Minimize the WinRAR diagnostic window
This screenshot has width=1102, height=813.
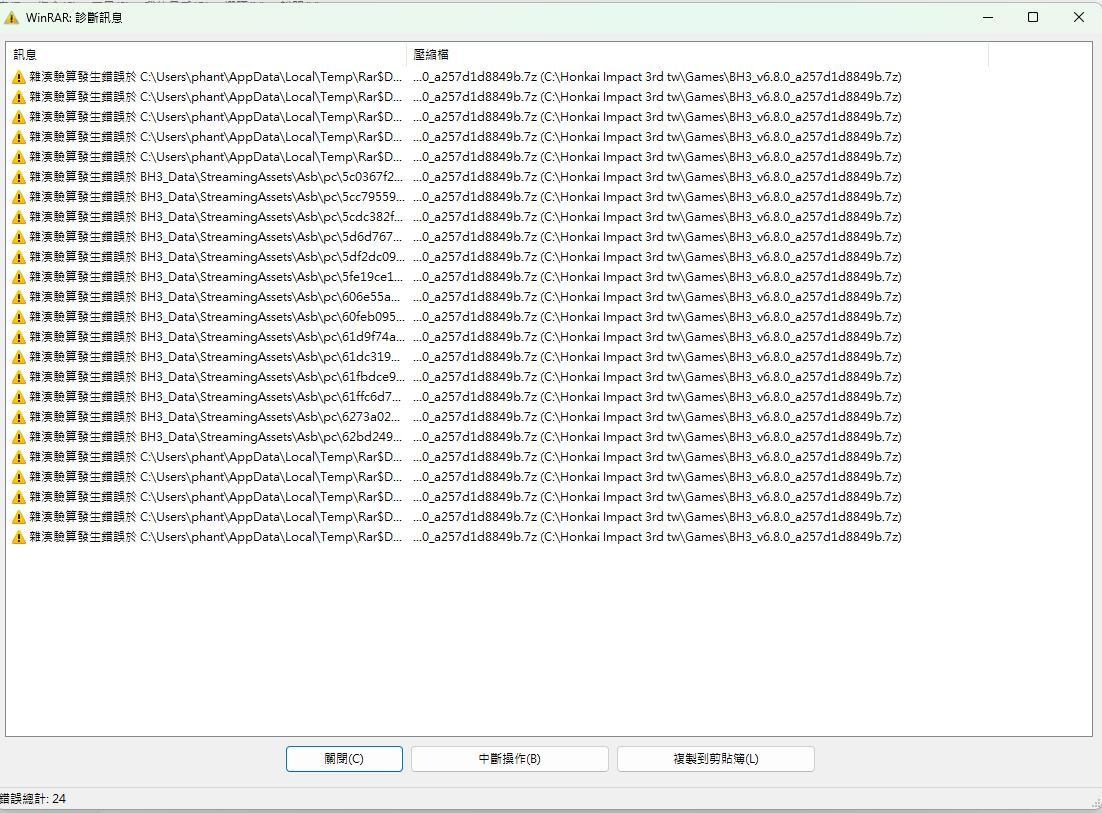pos(988,17)
